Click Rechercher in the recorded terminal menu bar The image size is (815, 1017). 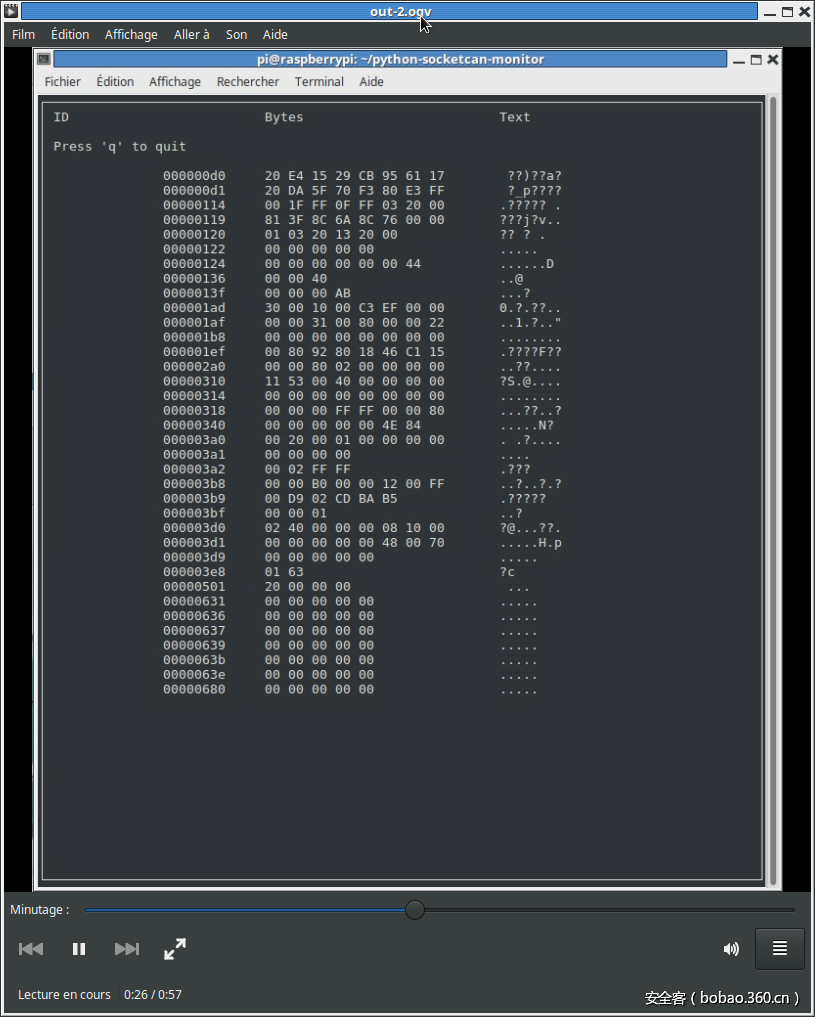click(248, 81)
